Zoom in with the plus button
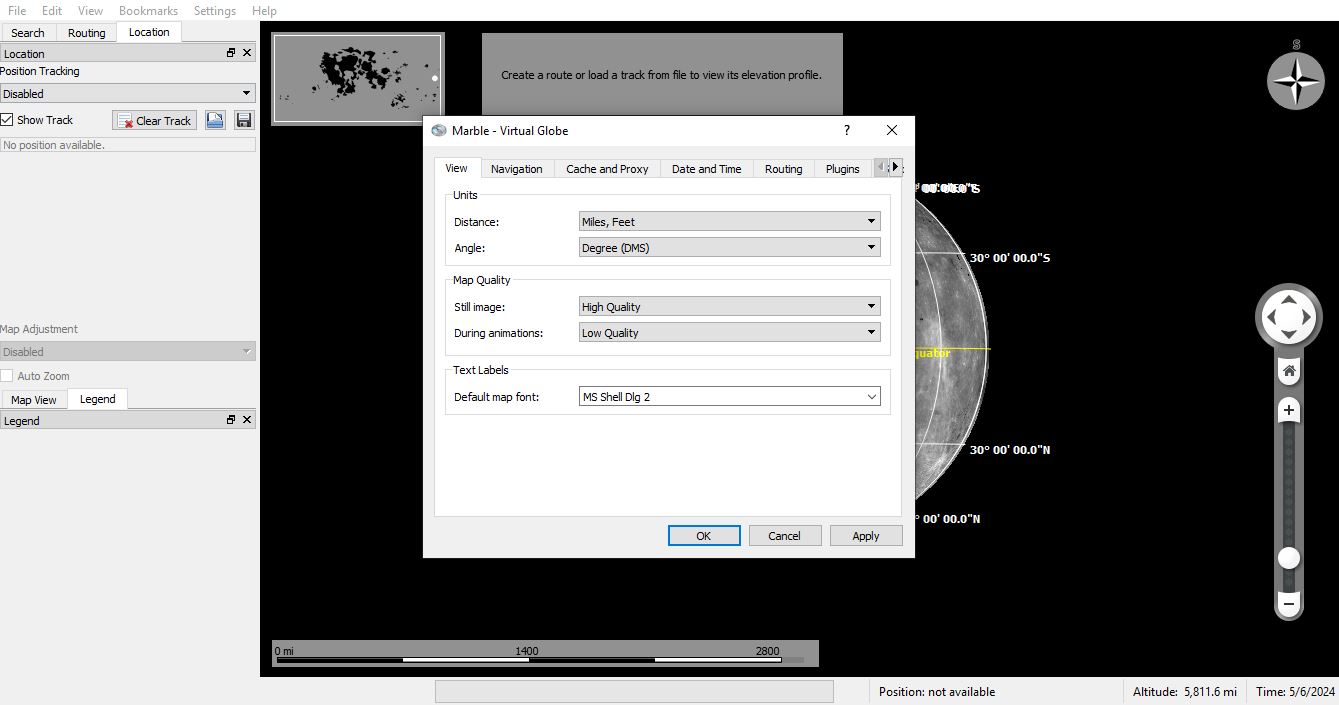The width and height of the screenshot is (1339, 705). pos(1289,410)
